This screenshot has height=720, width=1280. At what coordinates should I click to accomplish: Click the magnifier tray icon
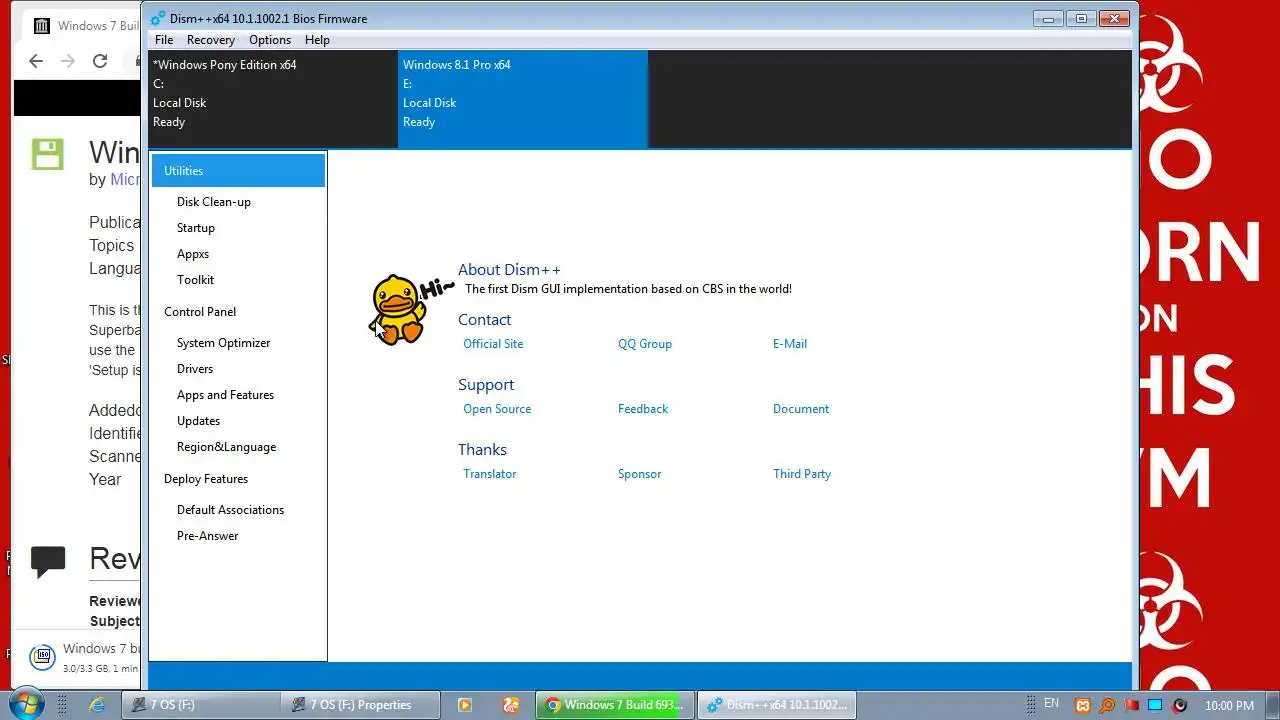[x=1106, y=706]
